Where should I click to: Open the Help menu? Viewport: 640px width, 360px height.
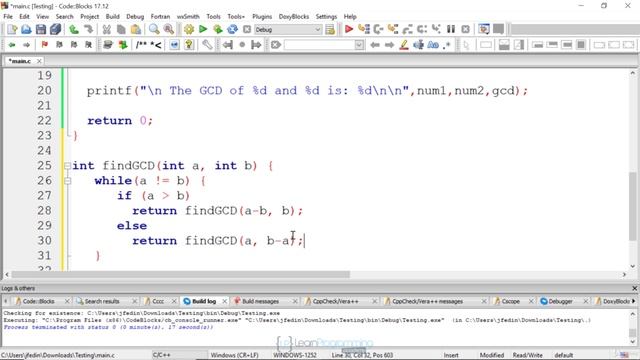(x=350, y=16)
